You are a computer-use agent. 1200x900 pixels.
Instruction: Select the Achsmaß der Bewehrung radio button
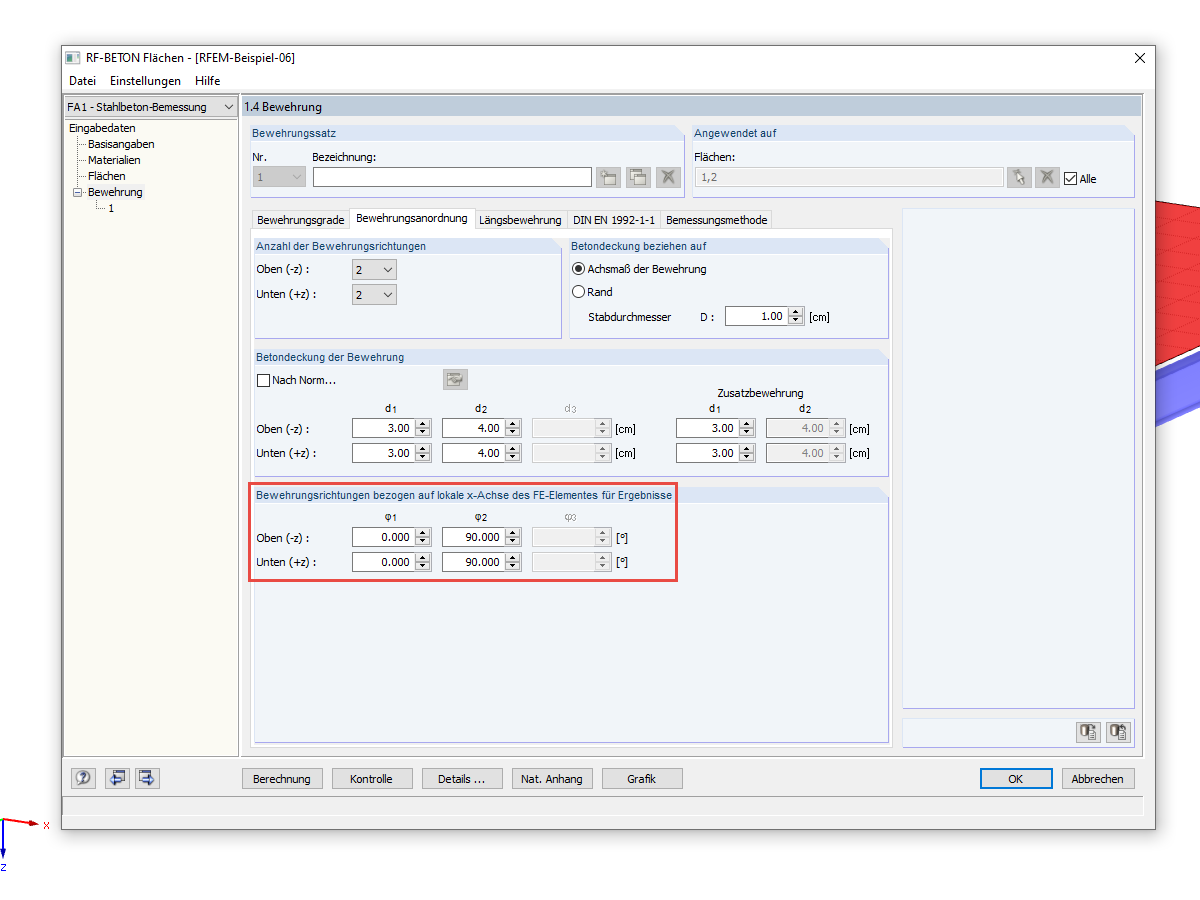pyautogui.click(x=578, y=269)
